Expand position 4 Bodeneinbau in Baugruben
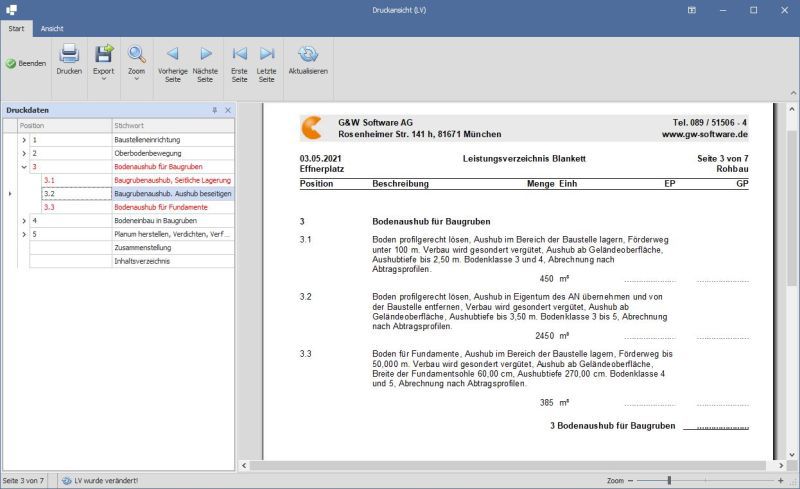The height and width of the screenshot is (489, 800). coord(24,220)
